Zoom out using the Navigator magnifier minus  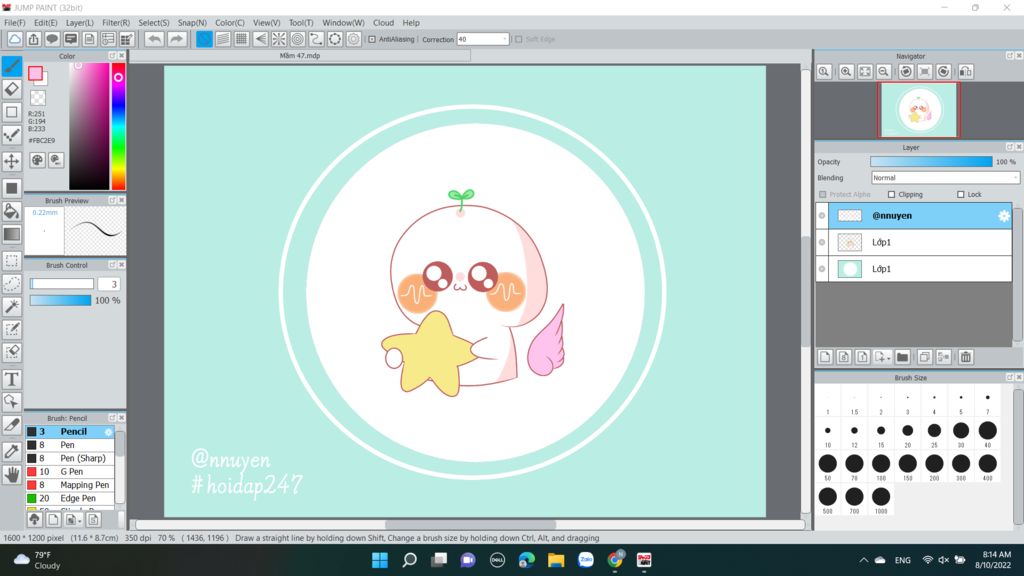[884, 72]
